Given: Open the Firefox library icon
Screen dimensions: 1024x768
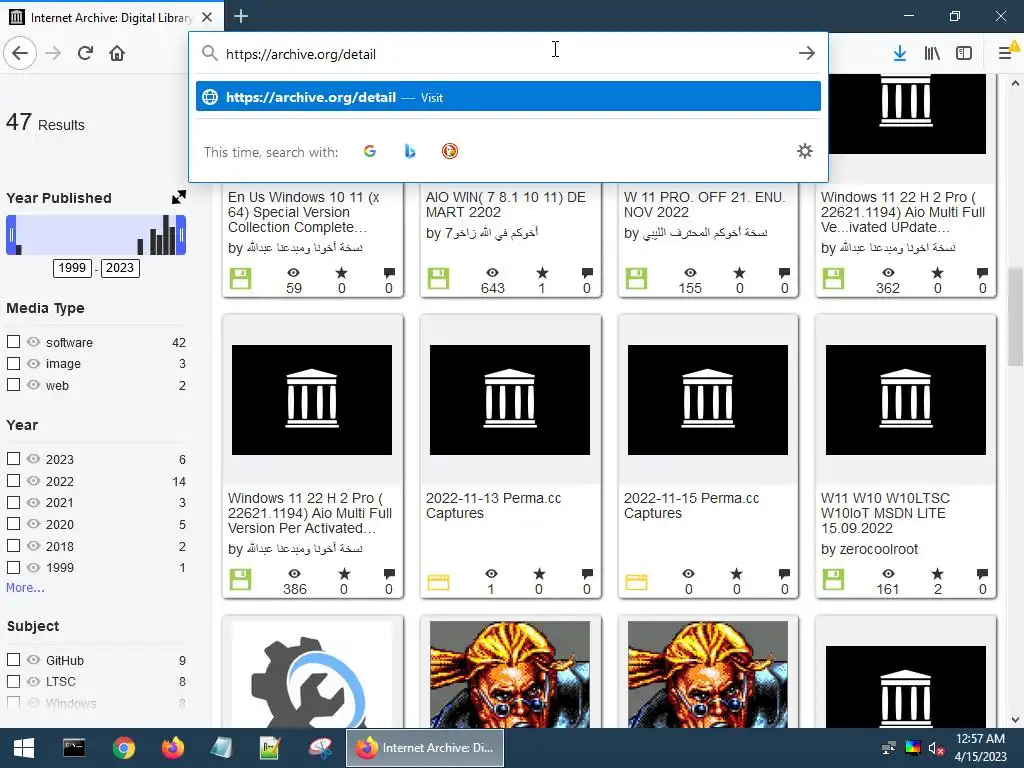Looking at the screenshot, I should click(932, 53).
